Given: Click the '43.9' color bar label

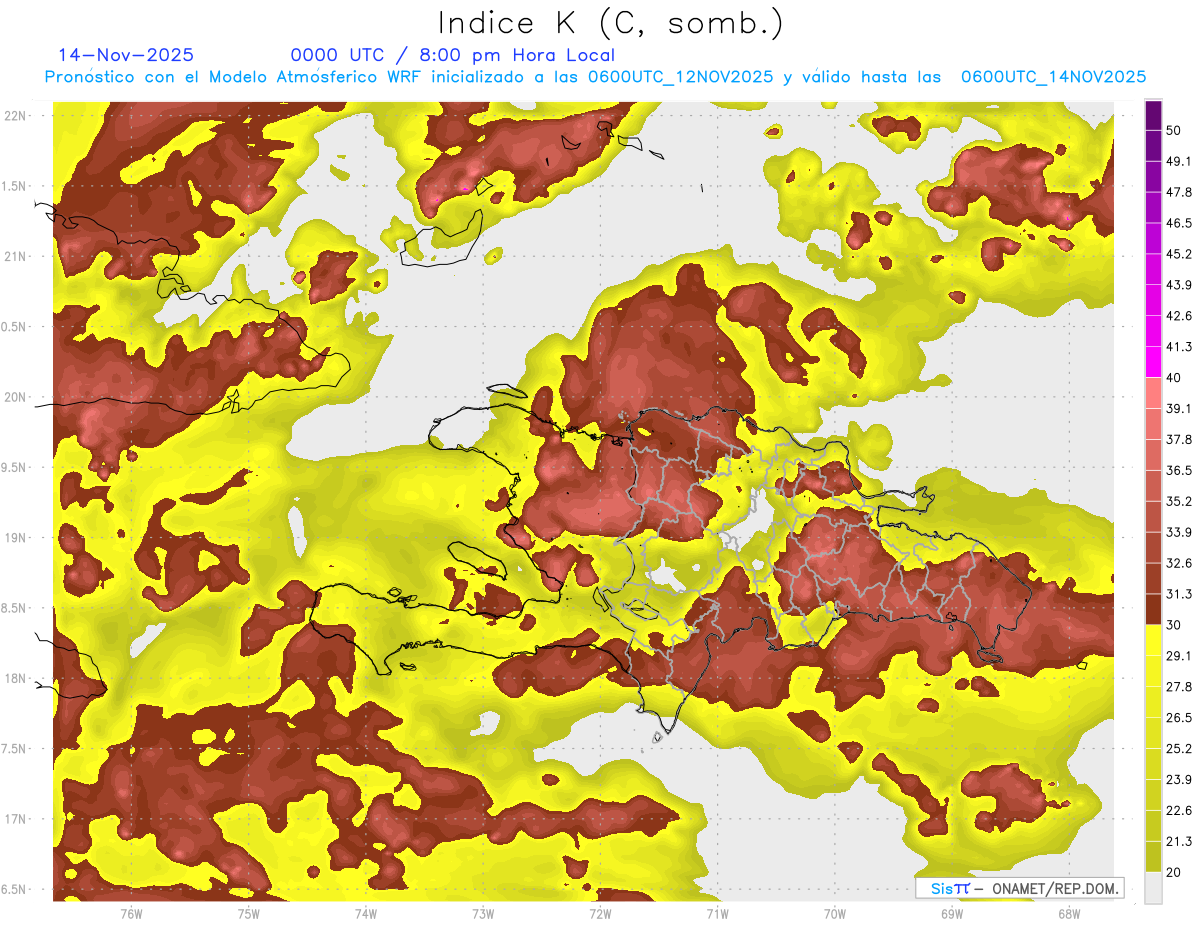Looking at the screenshot, I should 1179,285.
